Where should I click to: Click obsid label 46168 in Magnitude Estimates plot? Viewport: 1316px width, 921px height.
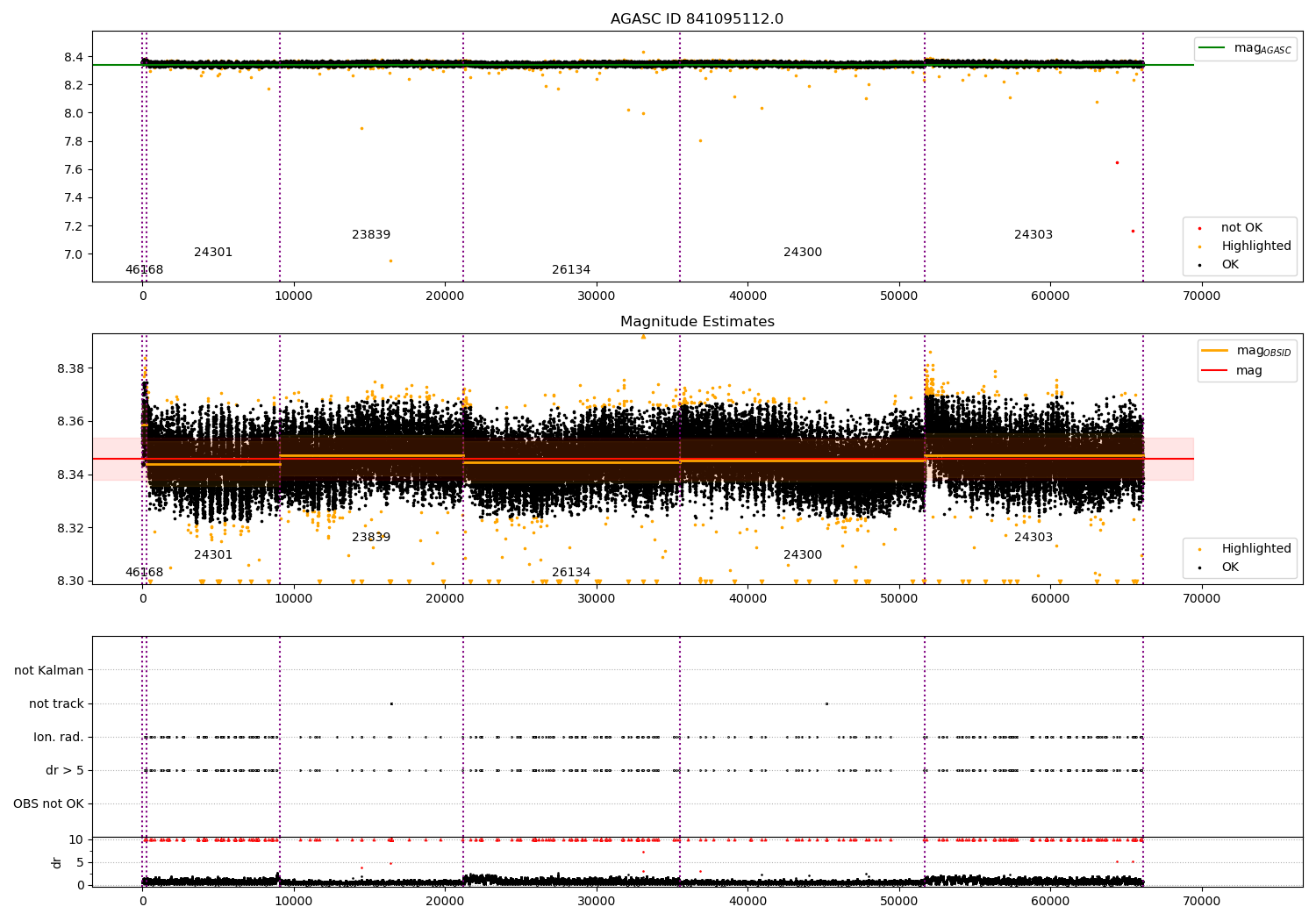click(144, 573)
